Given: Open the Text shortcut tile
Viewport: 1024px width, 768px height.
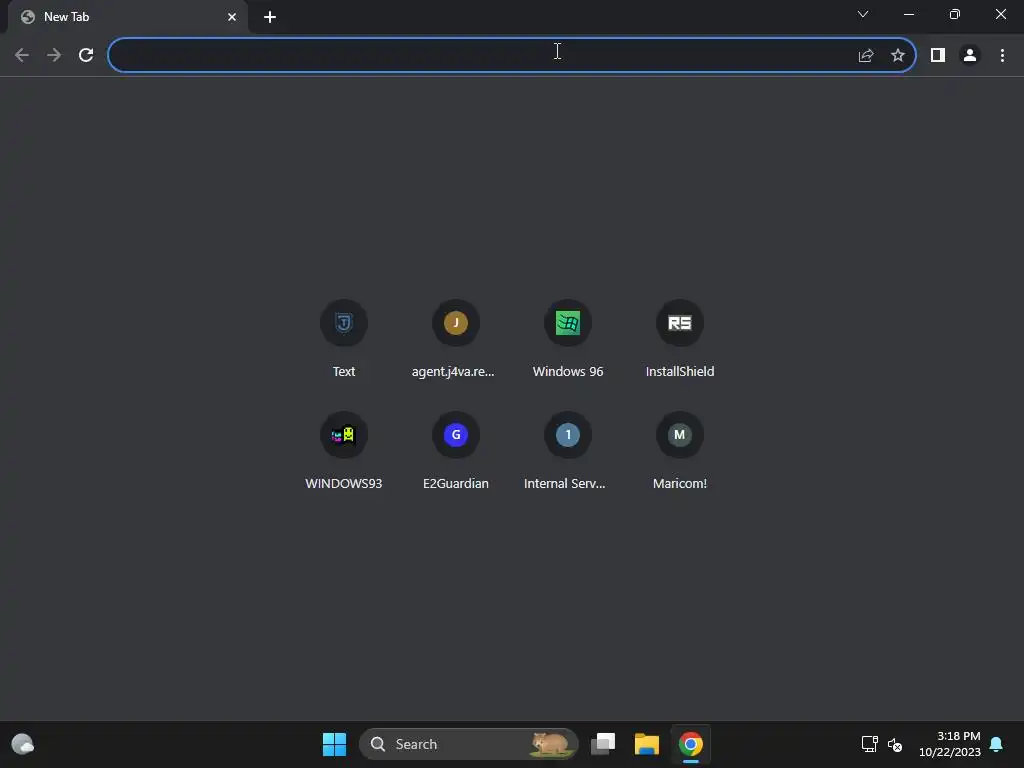Looking at the screenshot, I should pos(344,340).
